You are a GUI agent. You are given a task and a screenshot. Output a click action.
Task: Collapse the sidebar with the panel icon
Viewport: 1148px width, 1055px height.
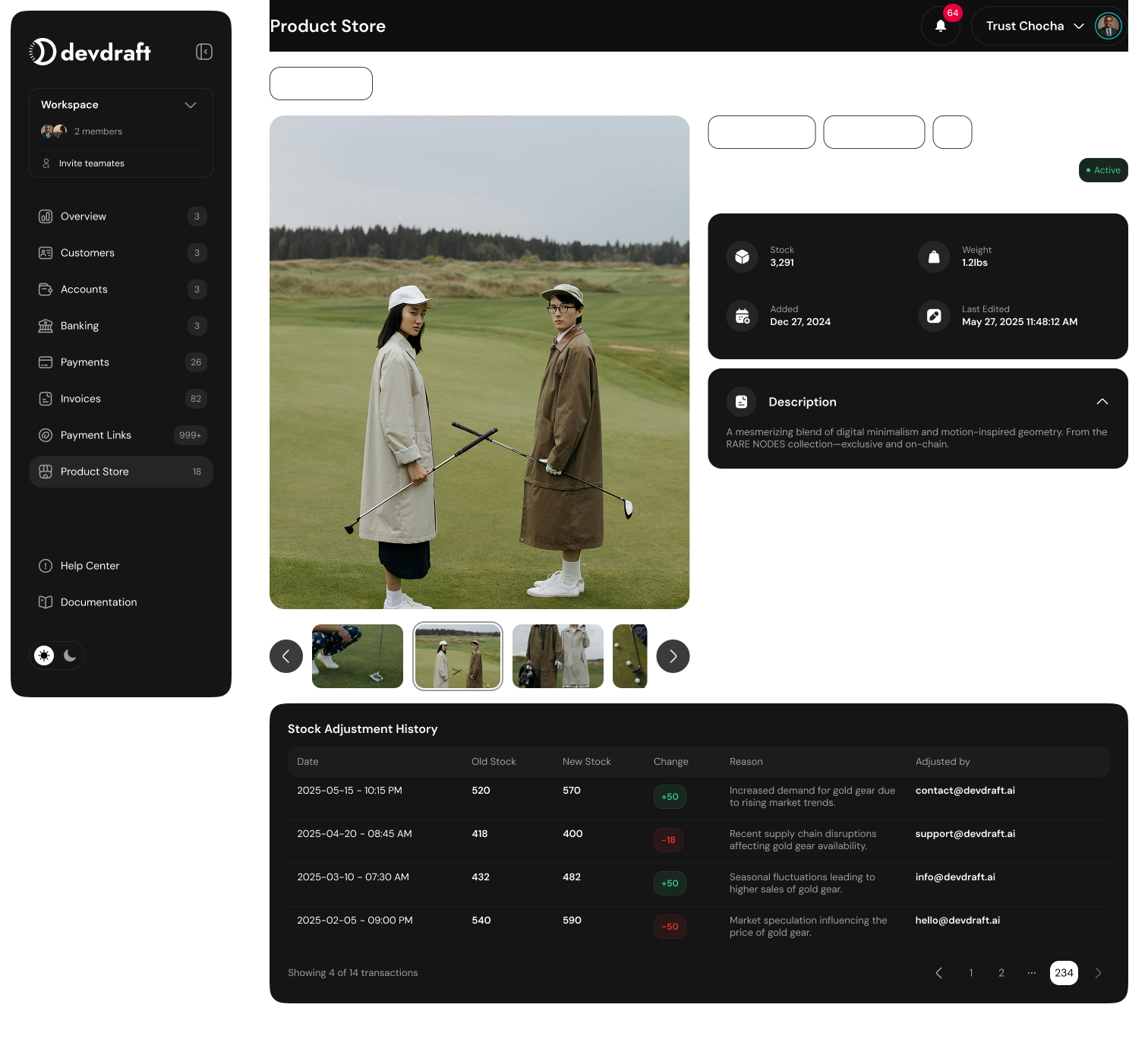(x=203, y=52)
